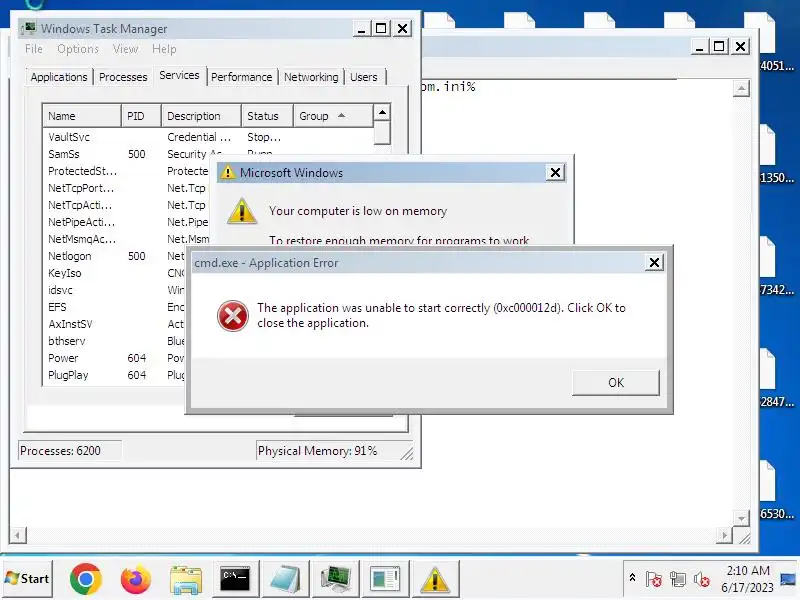Switch to Task Manager taskbar button

click(335, 579)
